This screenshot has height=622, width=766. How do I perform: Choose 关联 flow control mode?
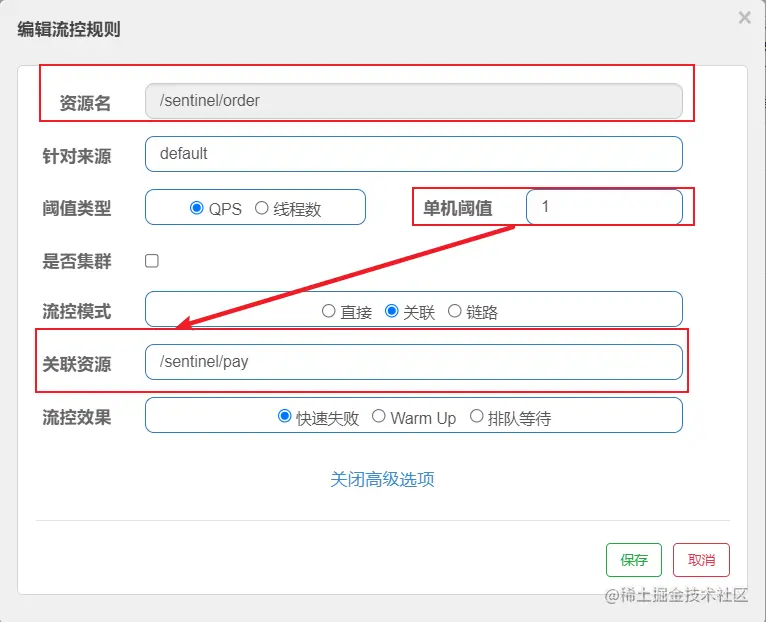point(391,311)
